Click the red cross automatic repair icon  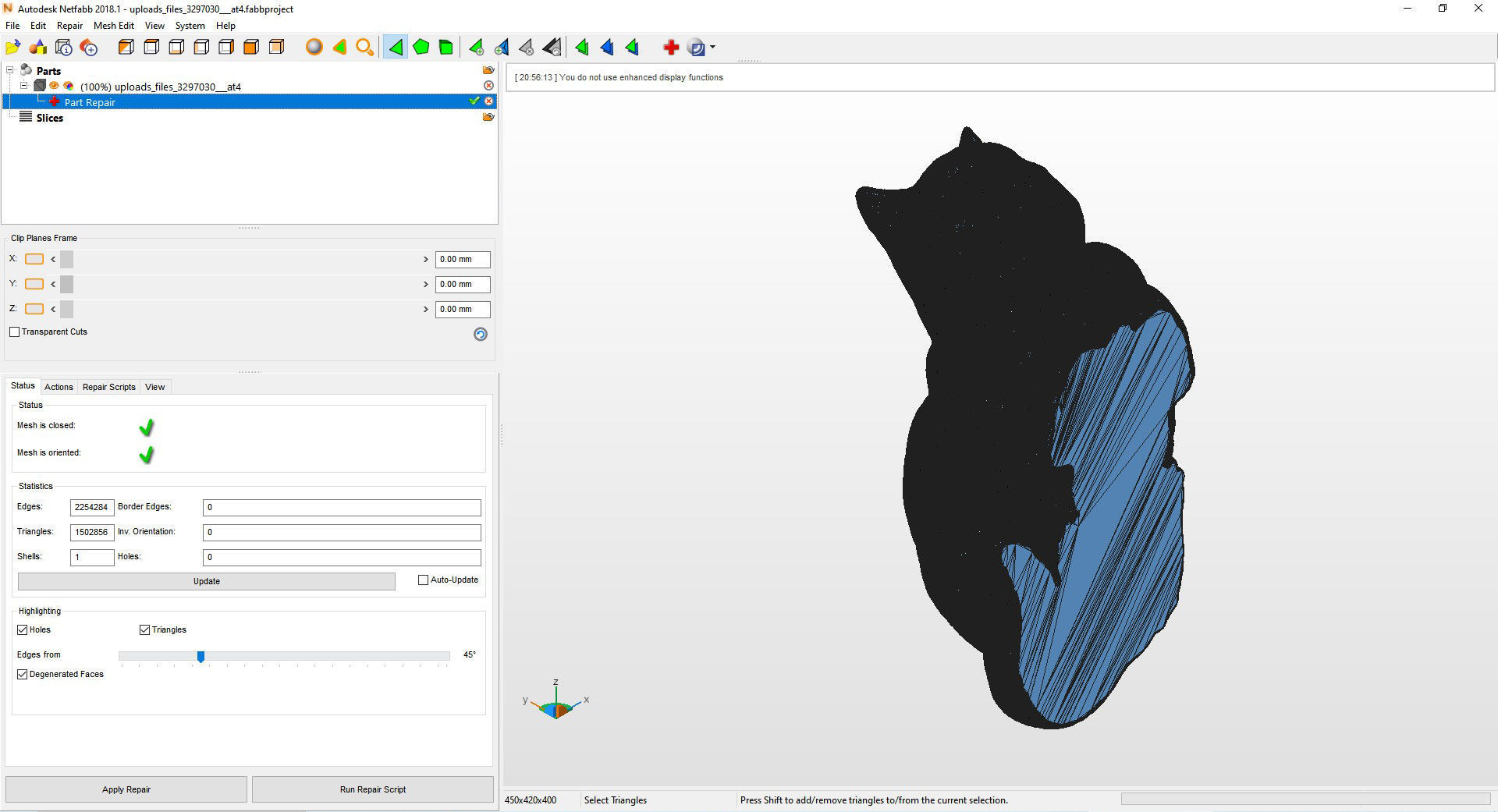coord(671,48)
